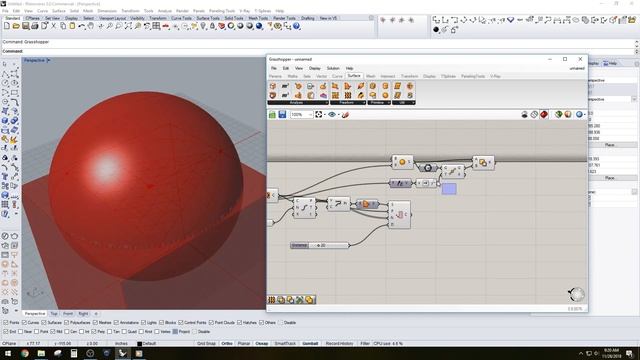This screenshot has height=360, width=640.
Task: Toggle Ortho in the status bar
Action: point(227,344)
